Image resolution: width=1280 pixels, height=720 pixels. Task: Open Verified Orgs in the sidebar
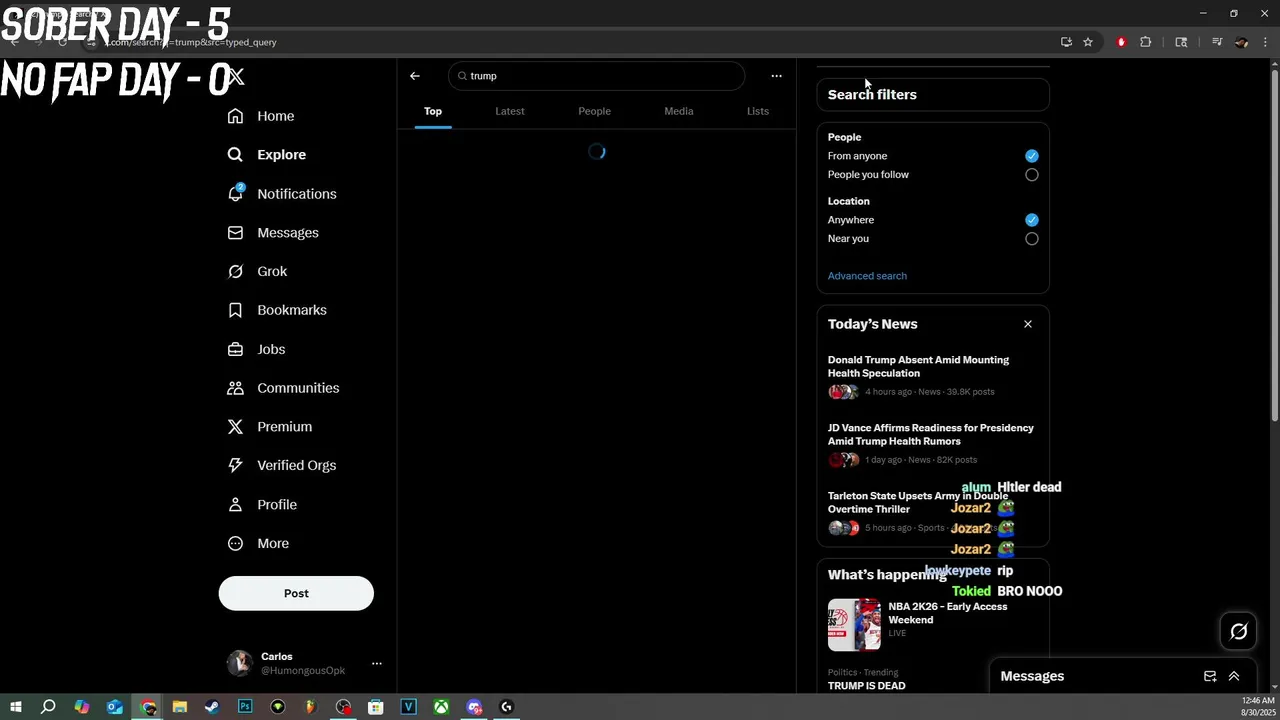point(282,465)
